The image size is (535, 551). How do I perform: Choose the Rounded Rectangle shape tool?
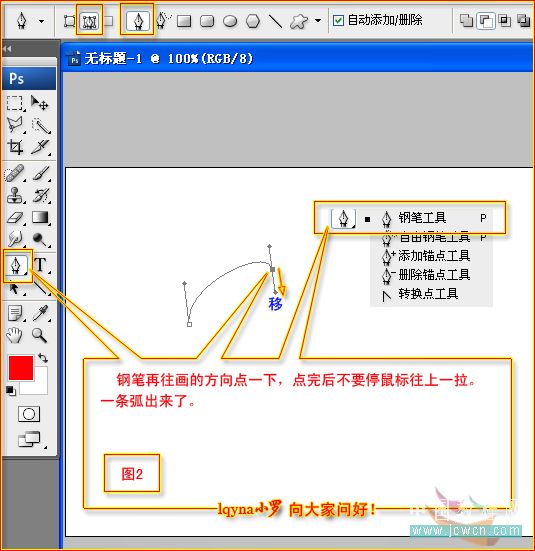coord(207,21)
